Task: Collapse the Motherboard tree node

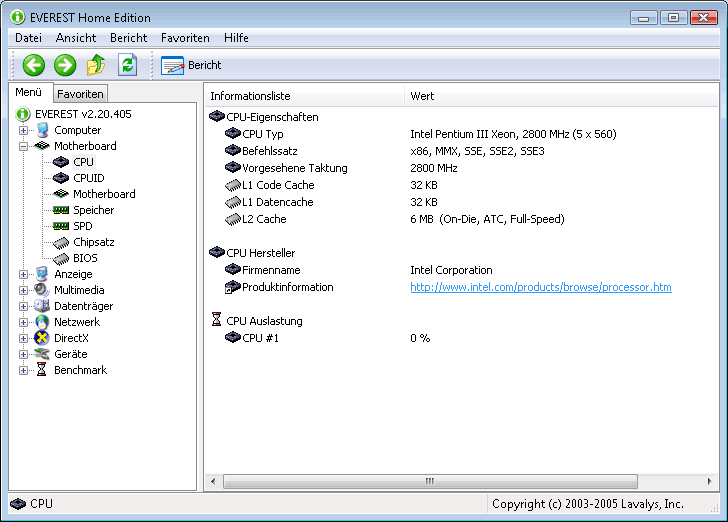Action: [x=23, y=146]
